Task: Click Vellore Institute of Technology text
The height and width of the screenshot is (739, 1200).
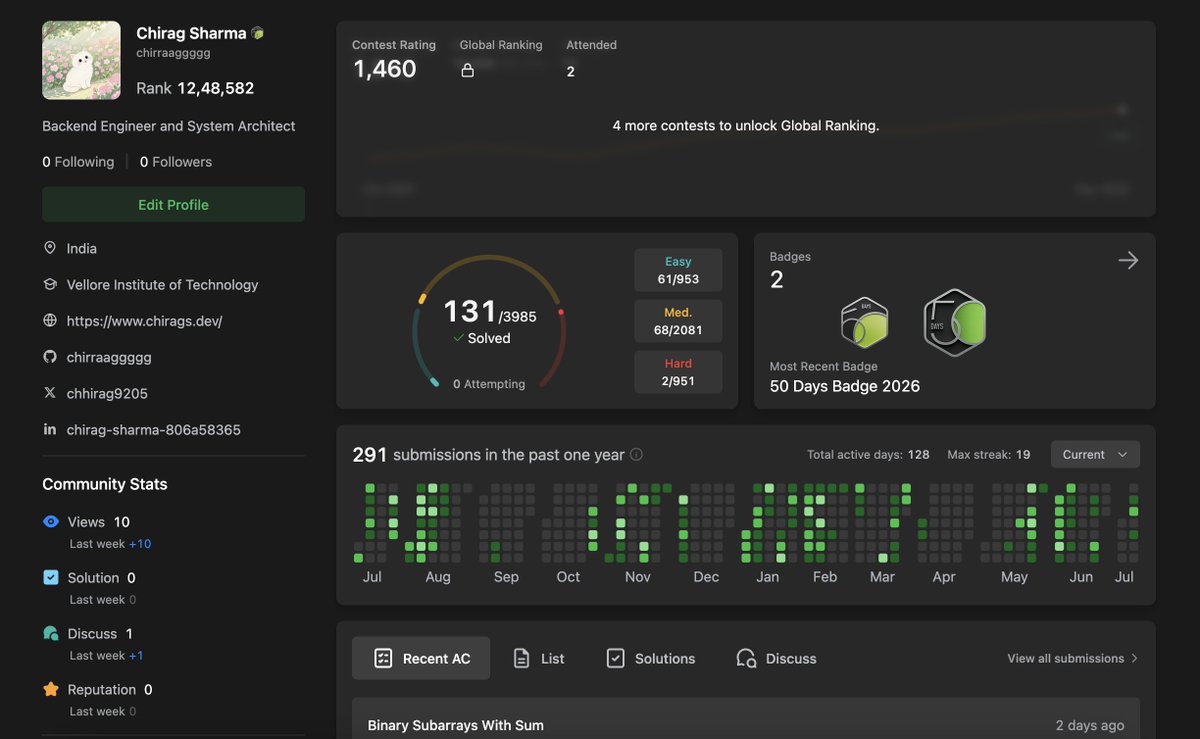Action: click(x=162, y=284)
